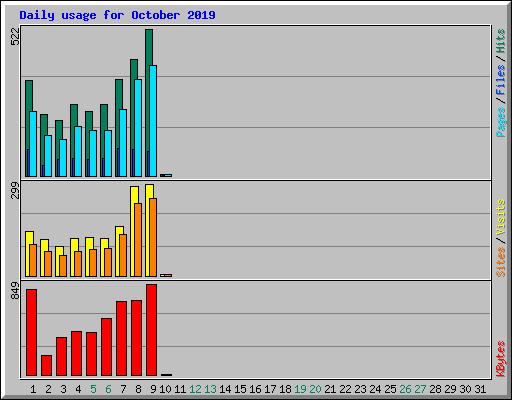Click the day 19 weekend axis label

(x=300, y=389)
